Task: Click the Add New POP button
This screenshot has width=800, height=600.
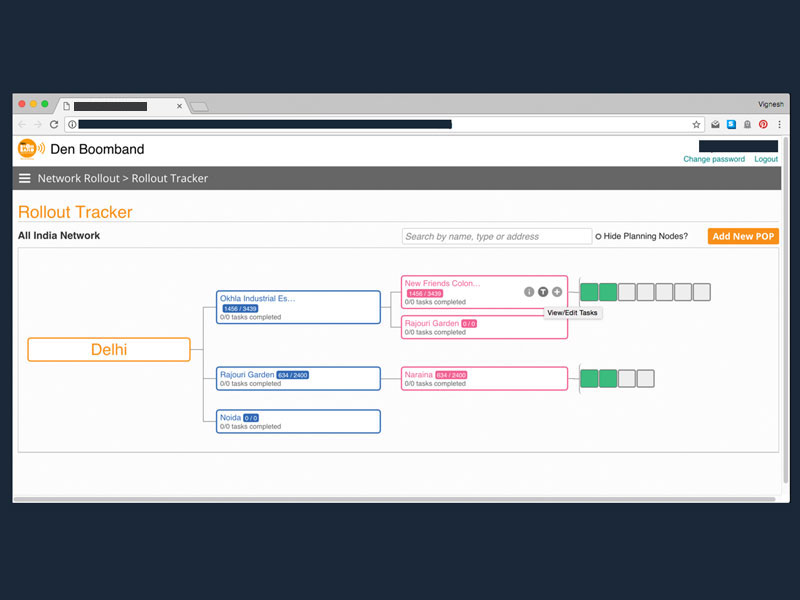Action: click(x=743, y=236)
